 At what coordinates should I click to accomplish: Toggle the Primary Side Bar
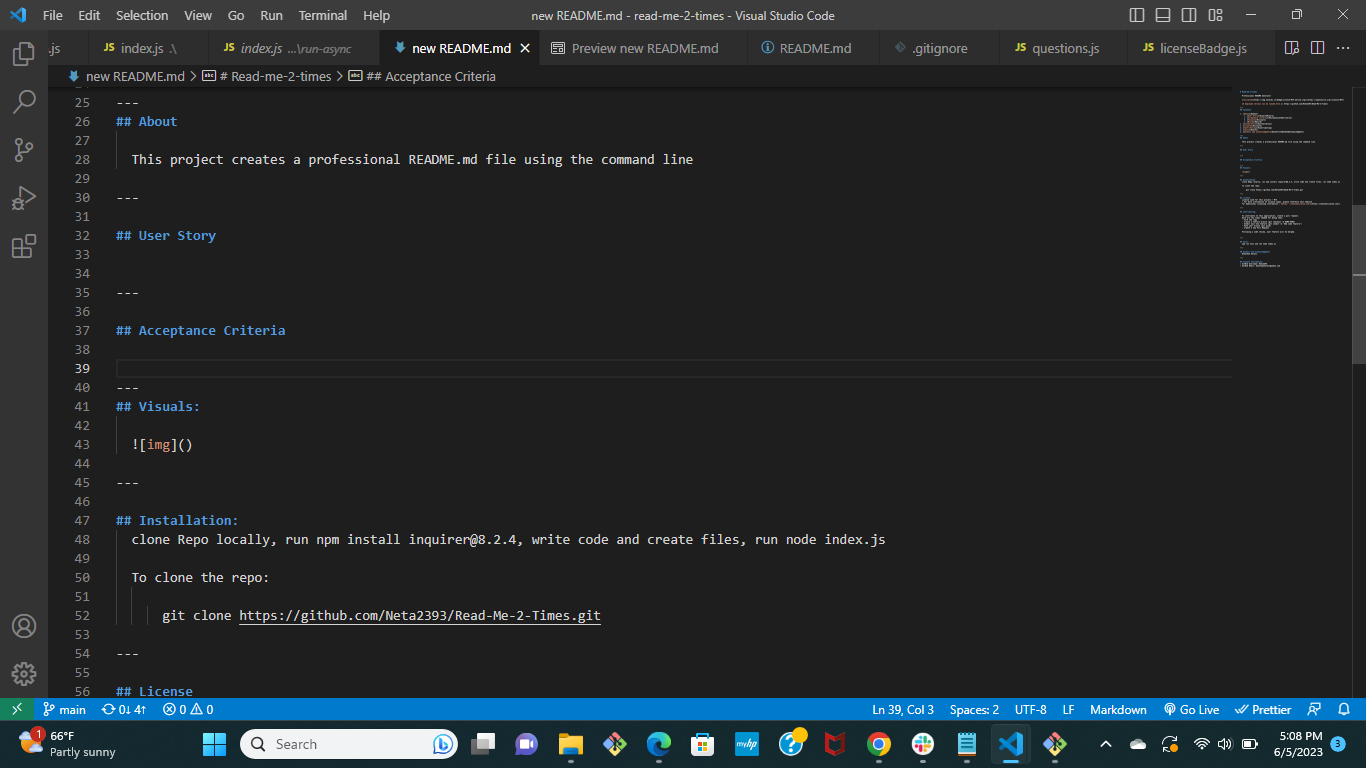point(1136,15)
